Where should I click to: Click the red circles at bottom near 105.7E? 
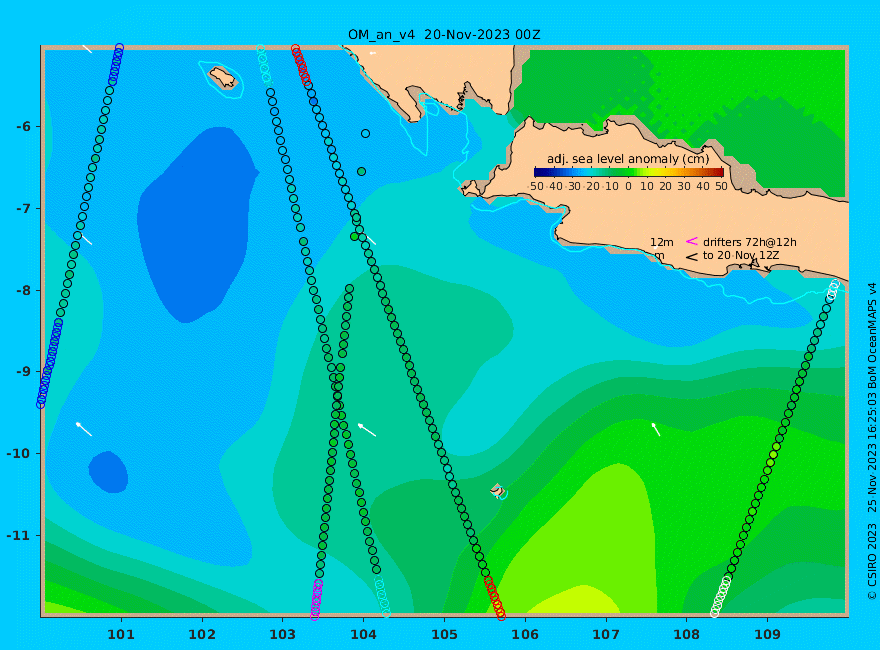click(495, 598)
